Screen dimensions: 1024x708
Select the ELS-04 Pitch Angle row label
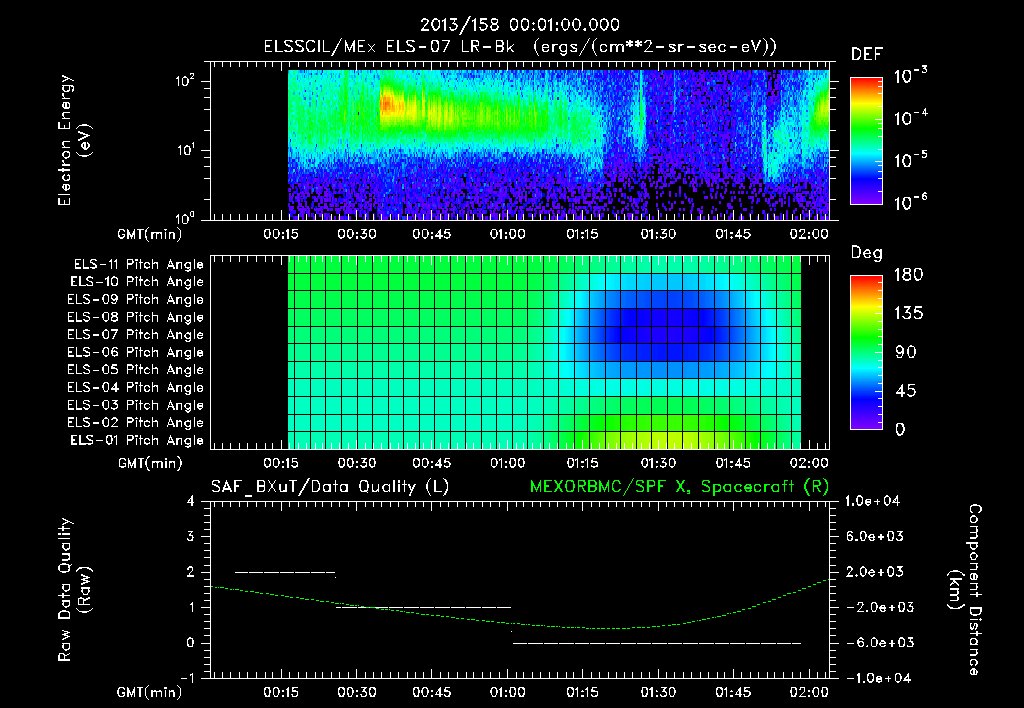coord(136,387)
